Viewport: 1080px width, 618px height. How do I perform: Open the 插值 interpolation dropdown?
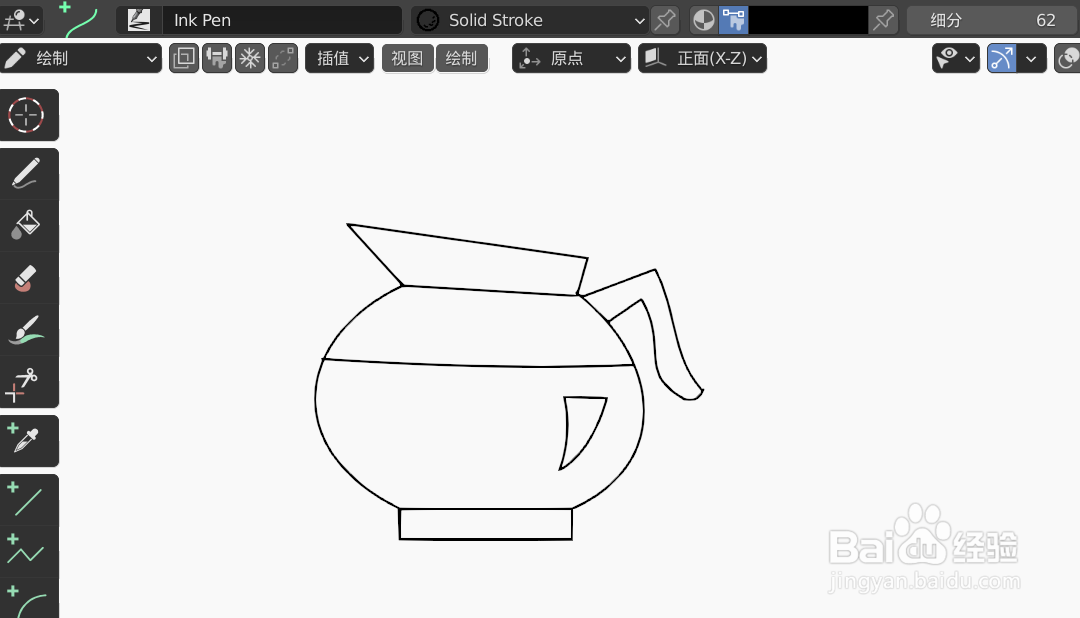340,59
